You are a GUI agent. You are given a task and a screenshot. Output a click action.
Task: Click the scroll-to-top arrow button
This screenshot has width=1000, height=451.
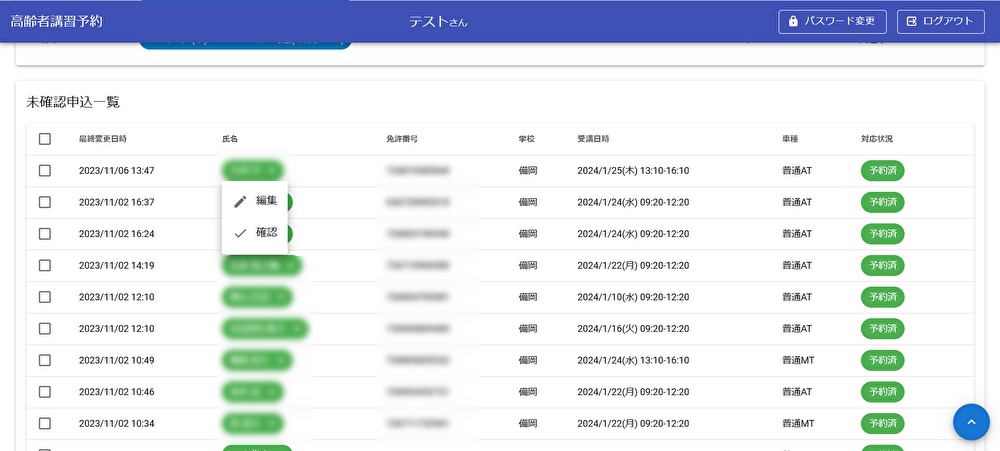pyautogui.click(x=971, y=422)
